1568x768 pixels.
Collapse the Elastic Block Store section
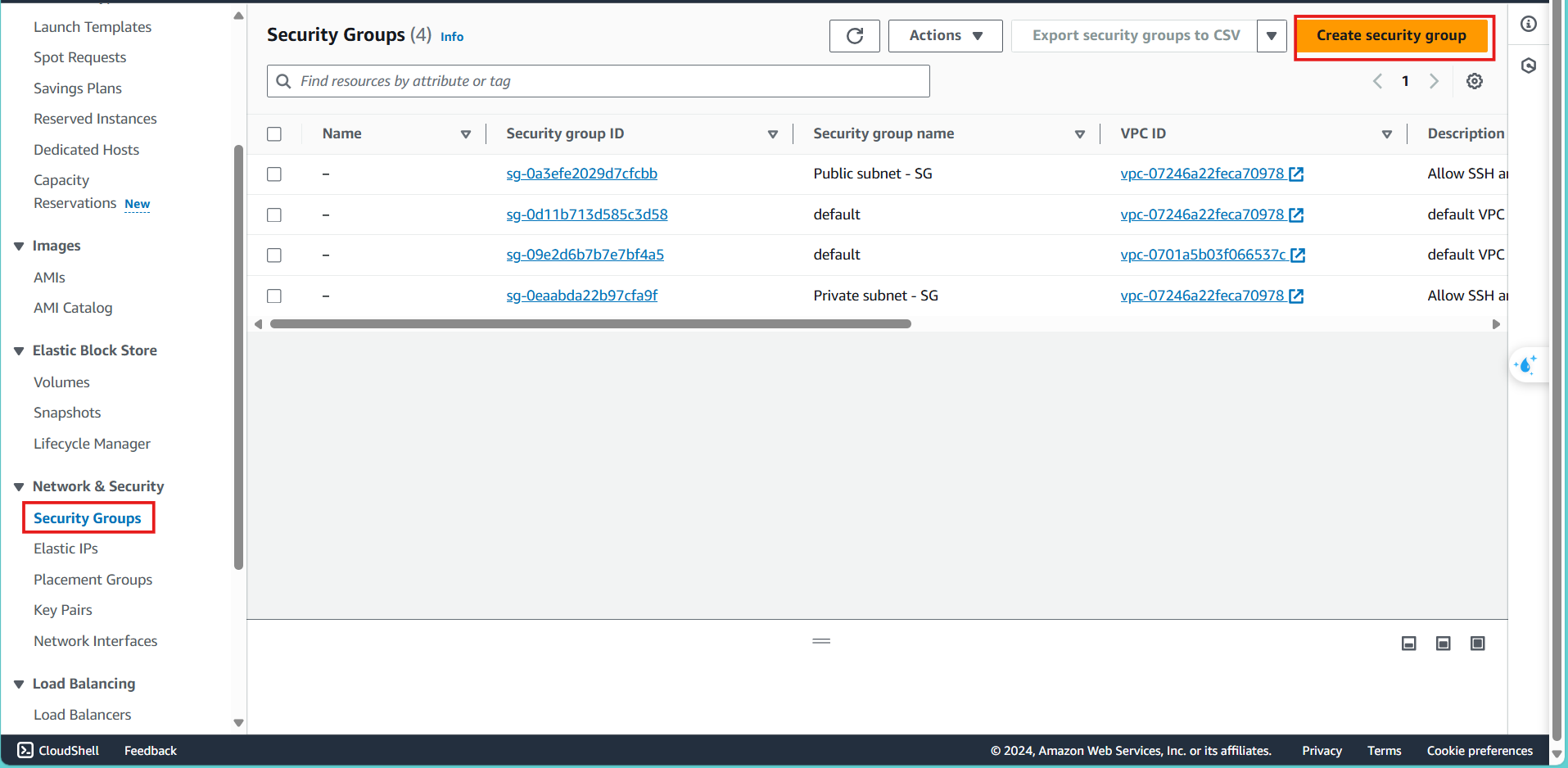19,351
